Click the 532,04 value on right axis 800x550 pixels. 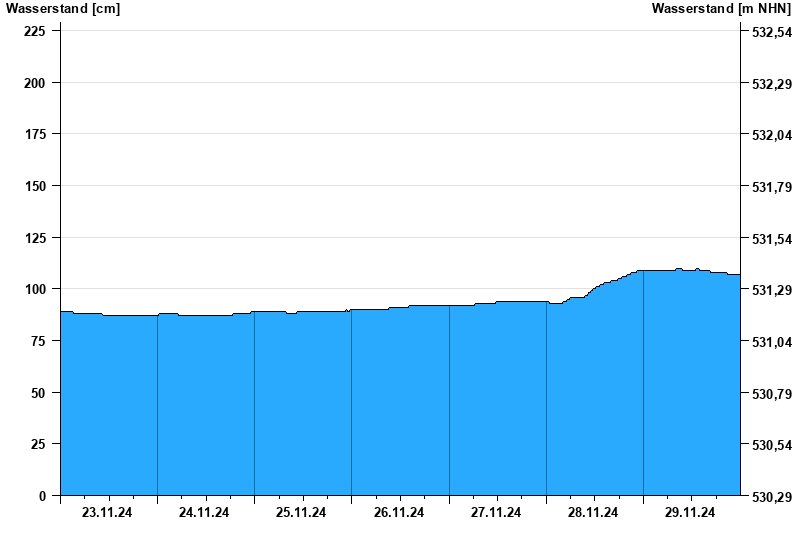pyautogui.click(x=772, y=135)
